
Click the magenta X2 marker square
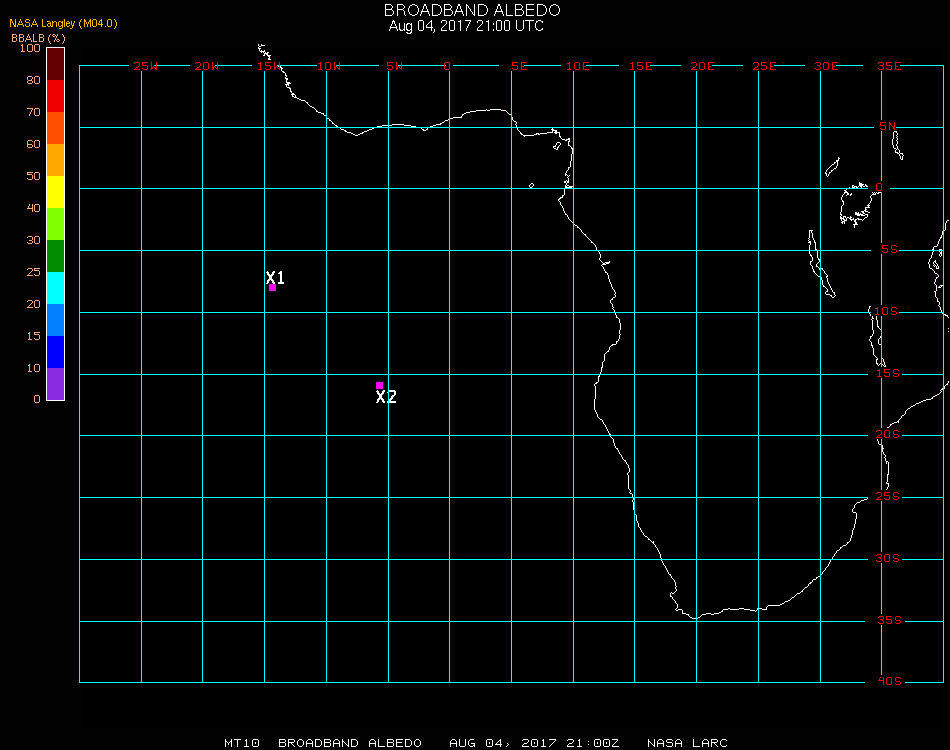pyautogui.click(x=379, y=385)
